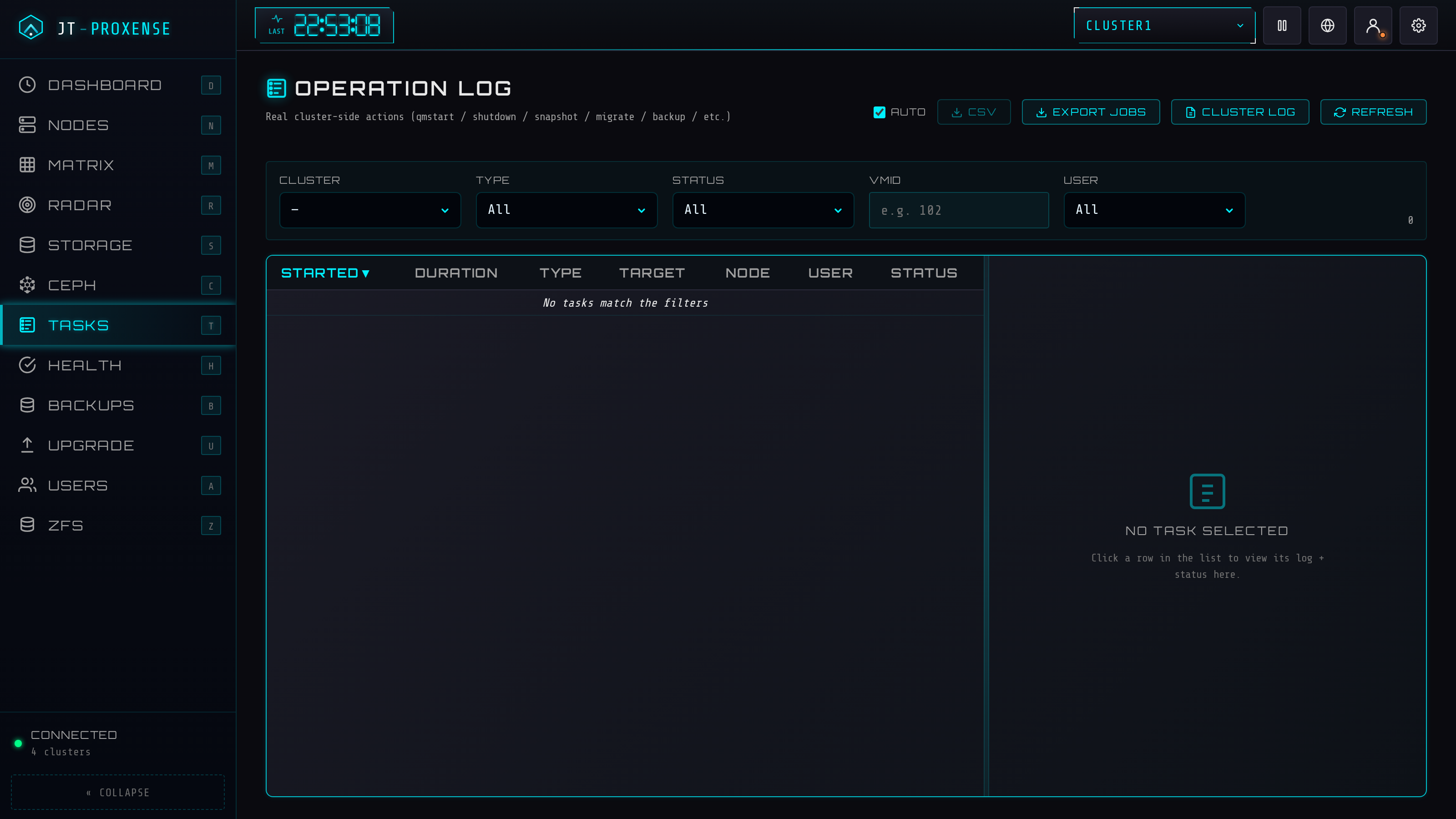Click the Export Jobs button
This screenshot has height=819, width=1456.
1091,112
